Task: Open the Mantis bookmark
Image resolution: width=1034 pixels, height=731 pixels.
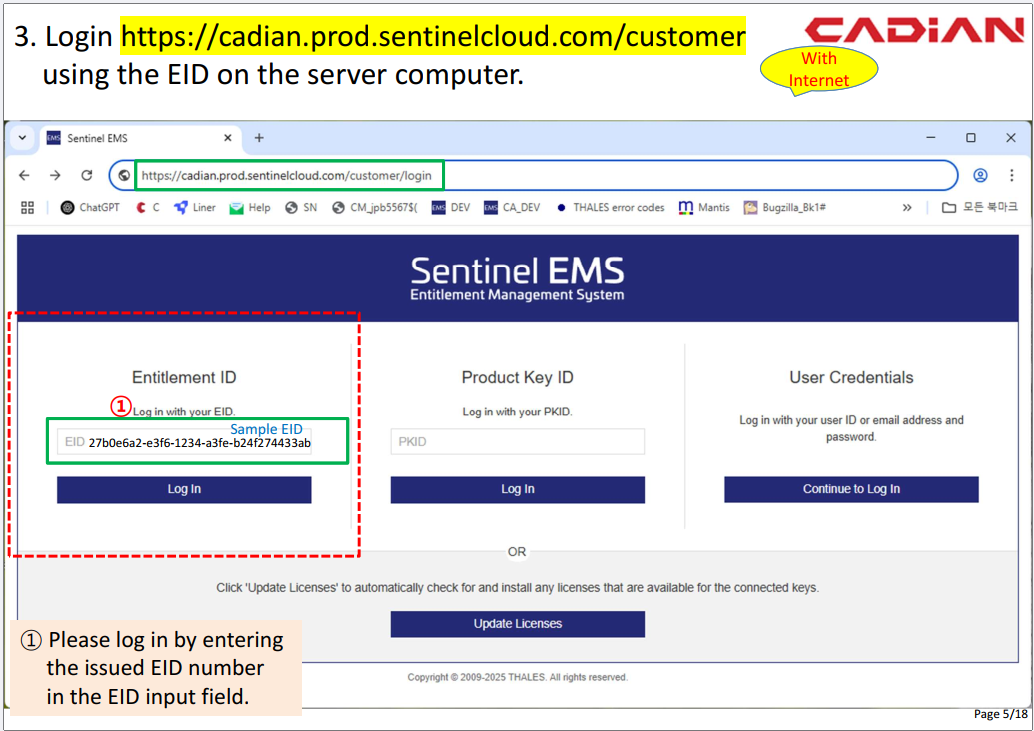Action: [x=704, y=208]
